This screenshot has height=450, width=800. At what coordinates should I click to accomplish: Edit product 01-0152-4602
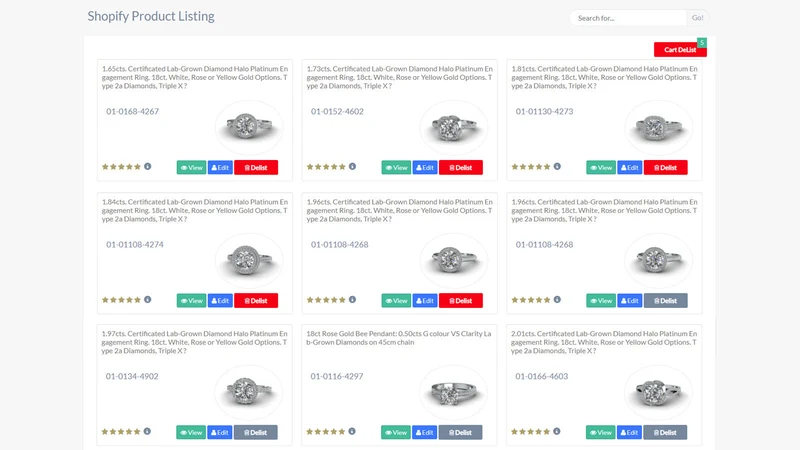[425, 167]
